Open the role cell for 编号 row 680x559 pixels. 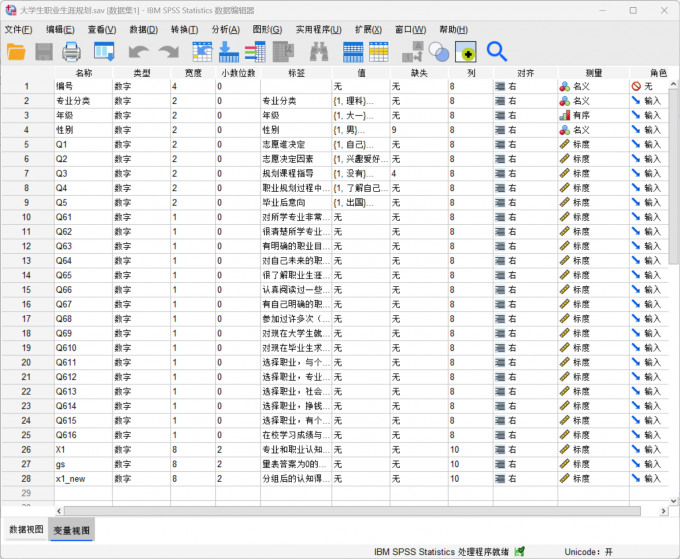pyautogui.click(x=654, y=87)
